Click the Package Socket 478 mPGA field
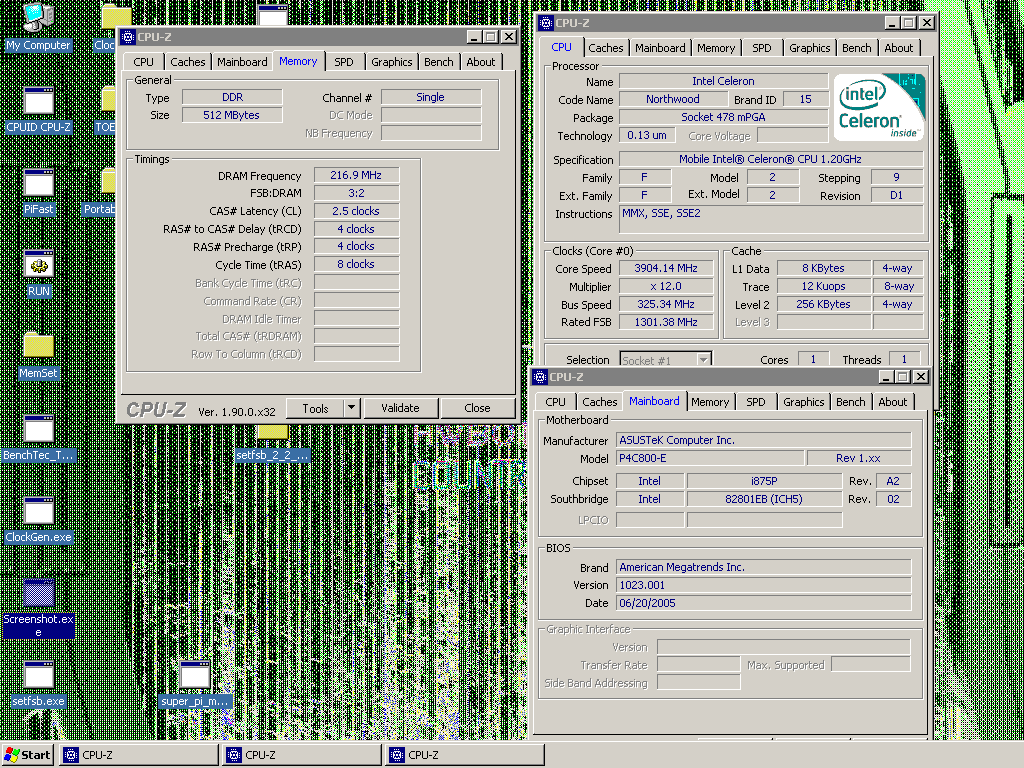Viewport: 1024px width, 768px height. point(723,118)
